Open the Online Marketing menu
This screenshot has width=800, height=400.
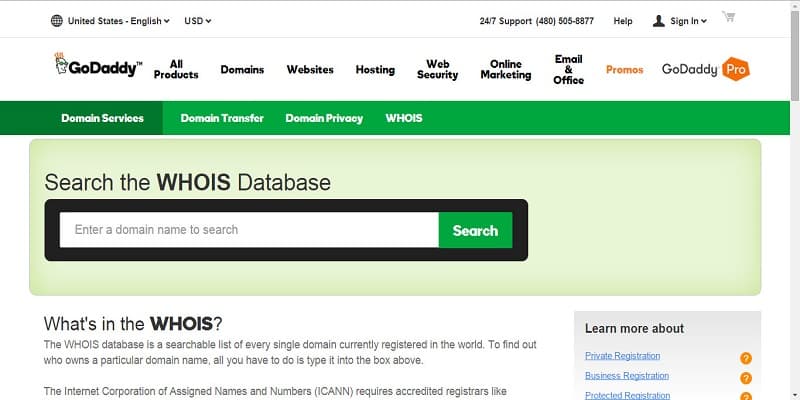click(506, 69)
